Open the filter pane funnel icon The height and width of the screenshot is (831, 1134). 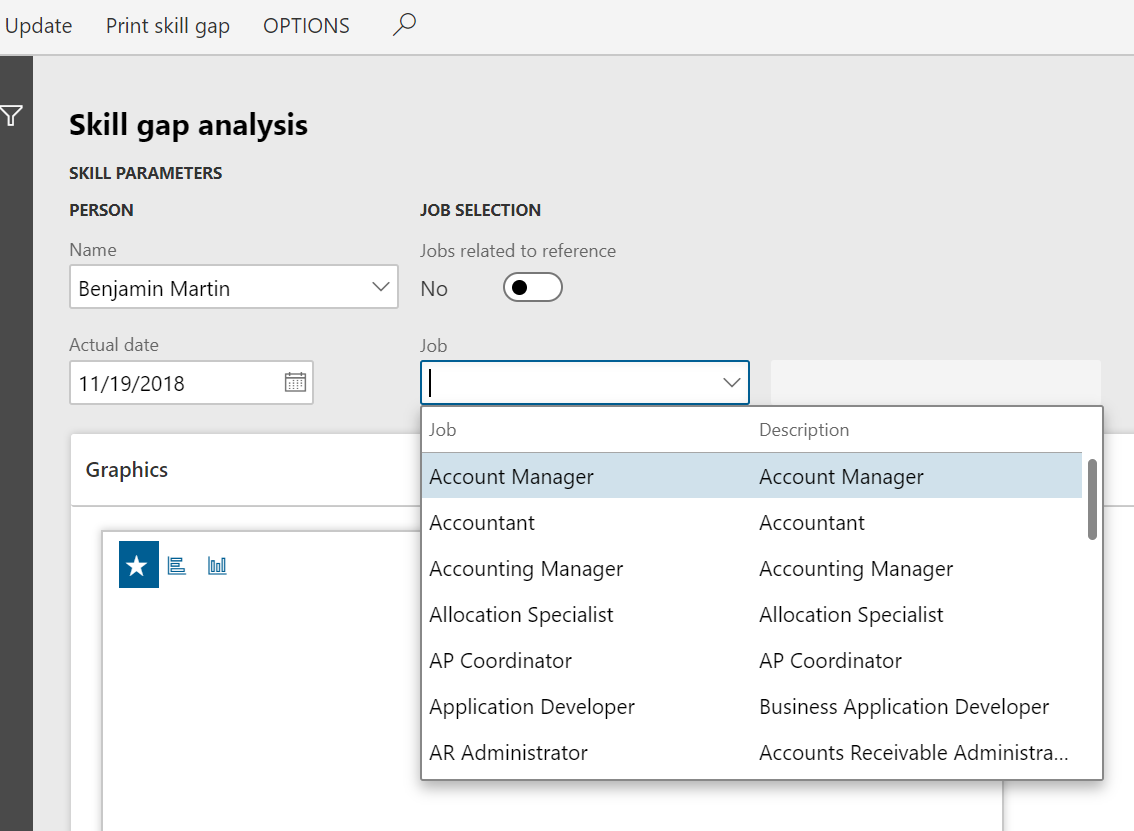pyautogui.click(x=11, y=116)
